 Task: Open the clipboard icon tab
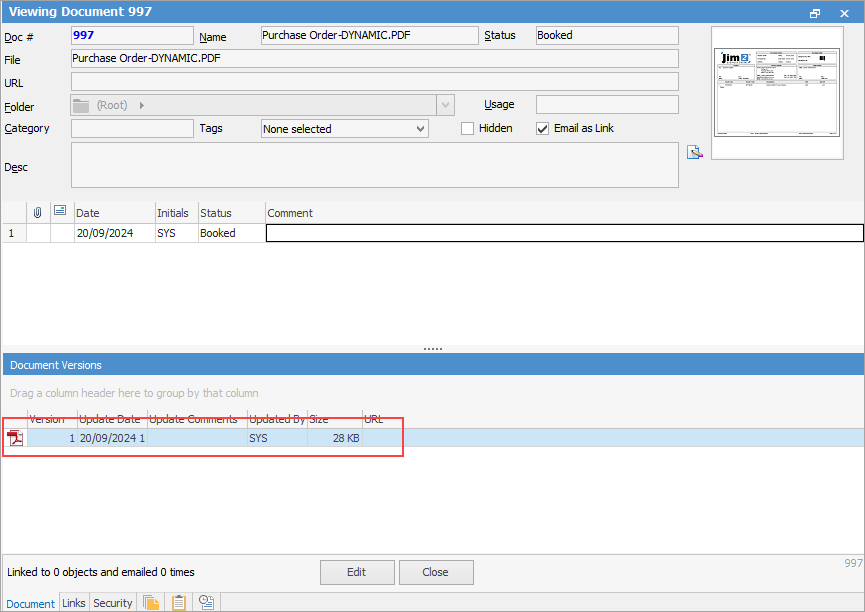coord(179,603)
